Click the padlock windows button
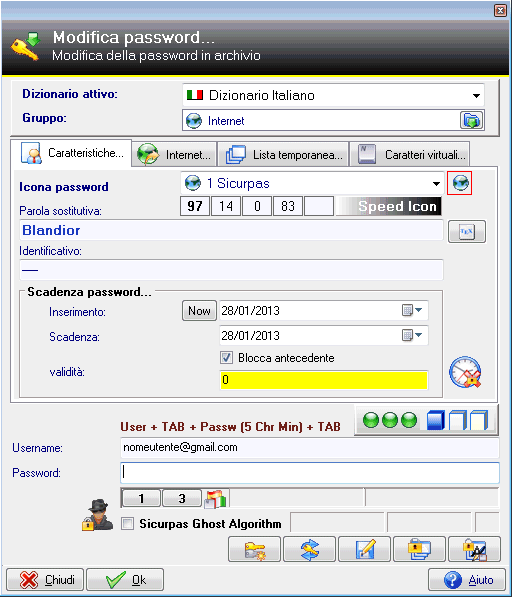The height and width of the screenshot is (597, 512). [419, 549]
